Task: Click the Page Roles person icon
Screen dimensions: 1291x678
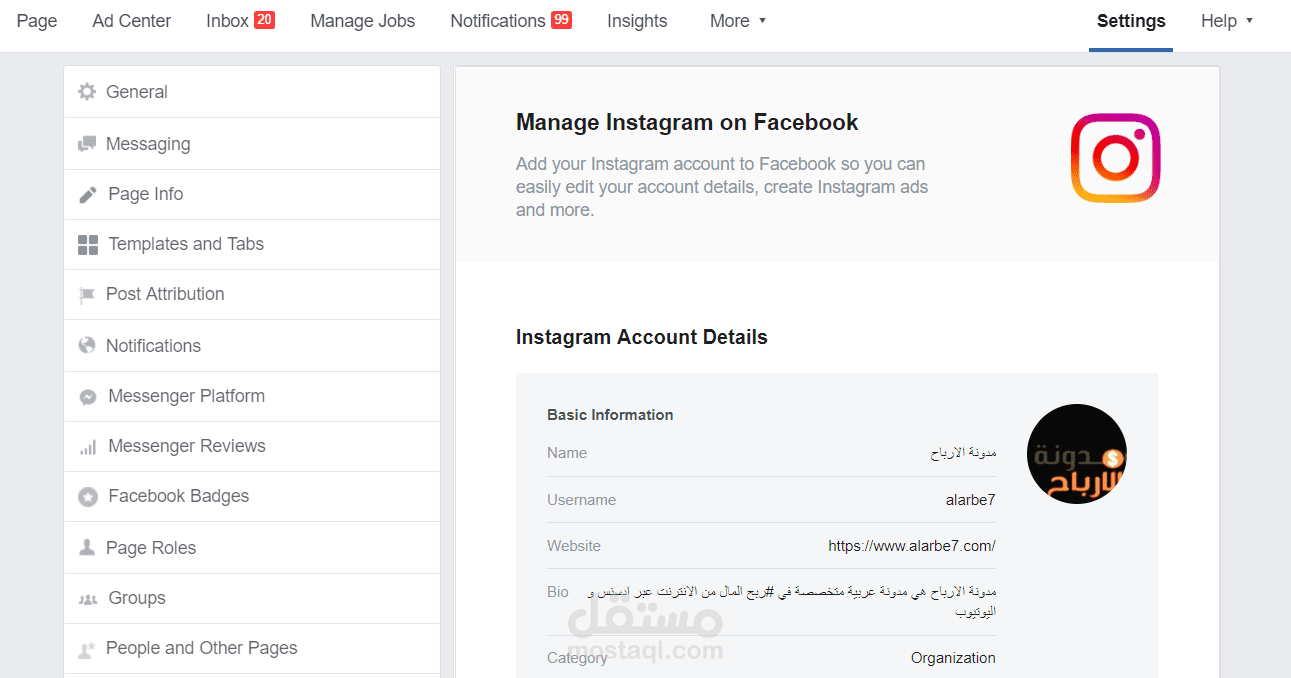Action: click(88, 546)
